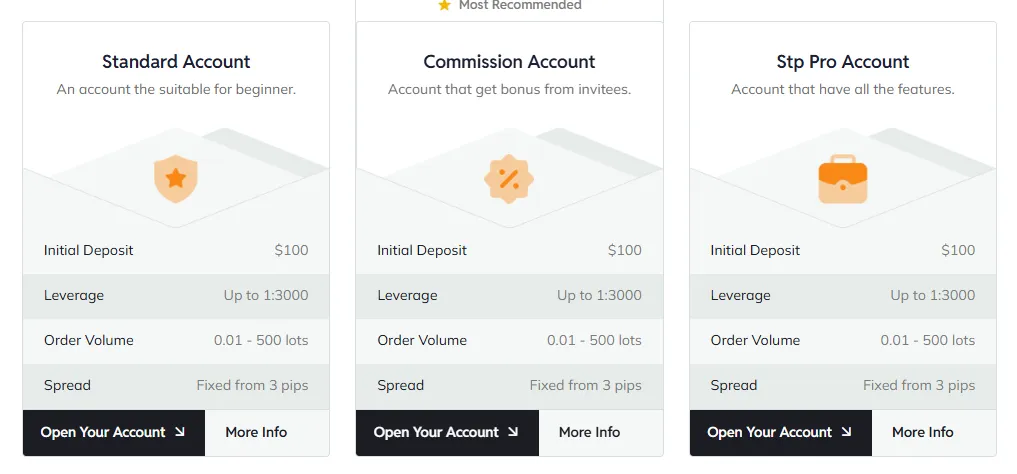Click the Stp Pro Account Order Volume row
The width and height of the screenshot is (1017, 474).
(842, 340)
